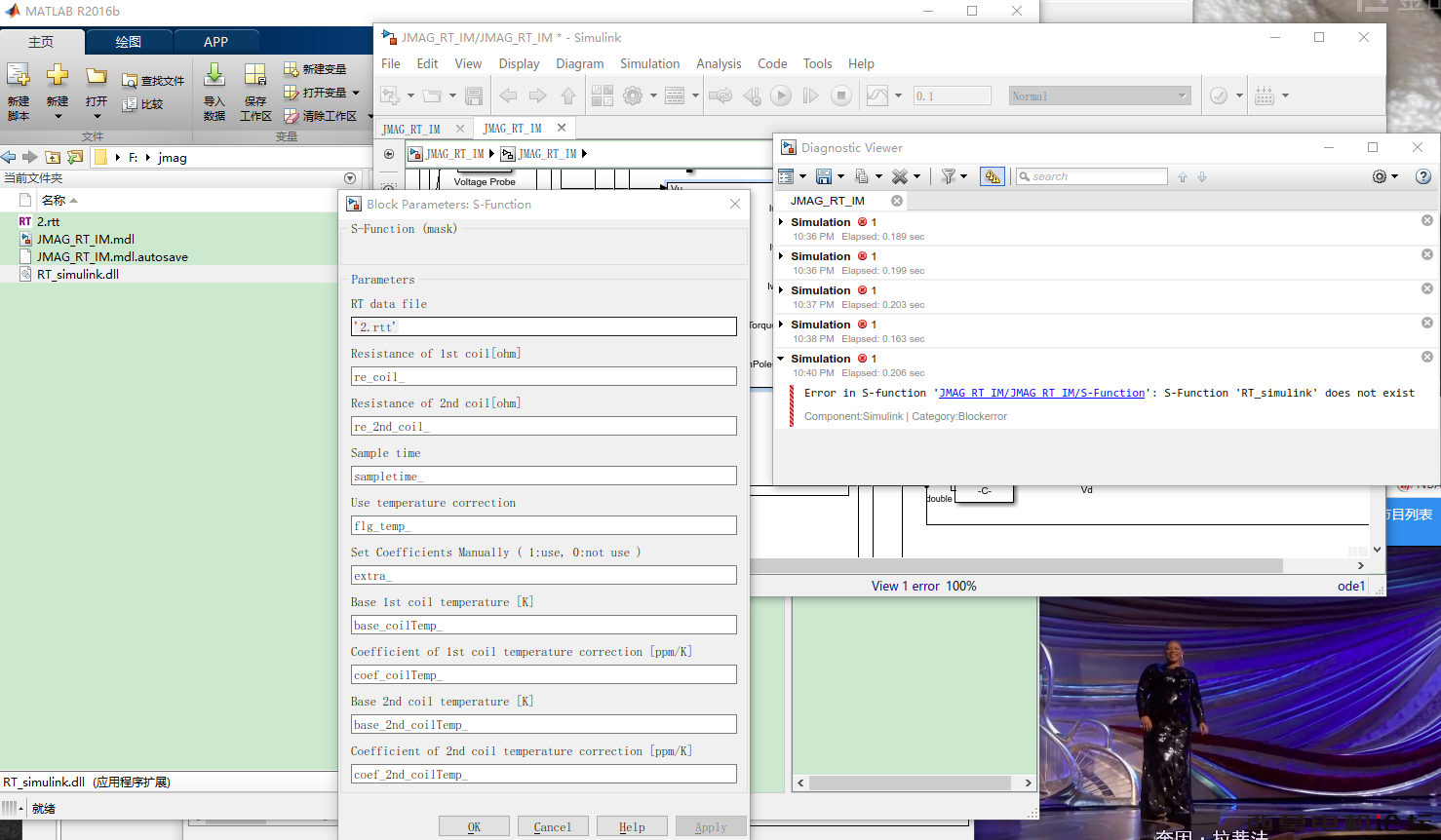The width and height of the screenshot is (1441, 840).
Task: Close the JMAG_RT_IM diagnostic tab
Action: [897, 201]
